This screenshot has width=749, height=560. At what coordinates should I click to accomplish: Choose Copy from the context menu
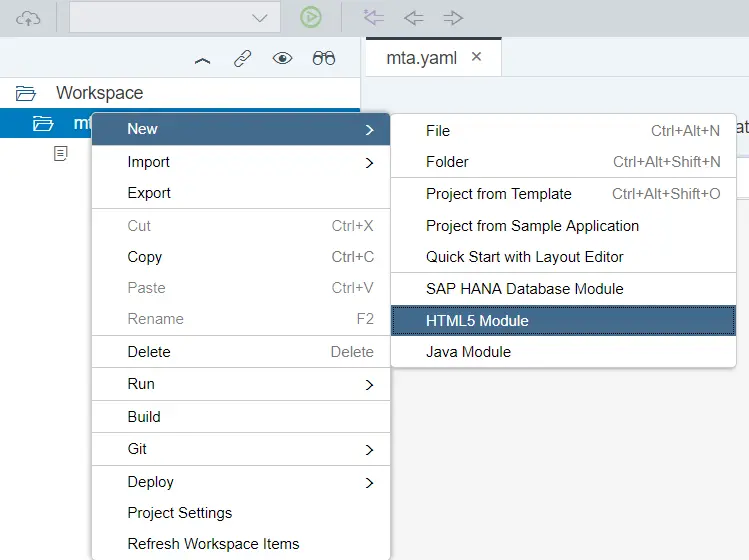[x=241, y=257]
